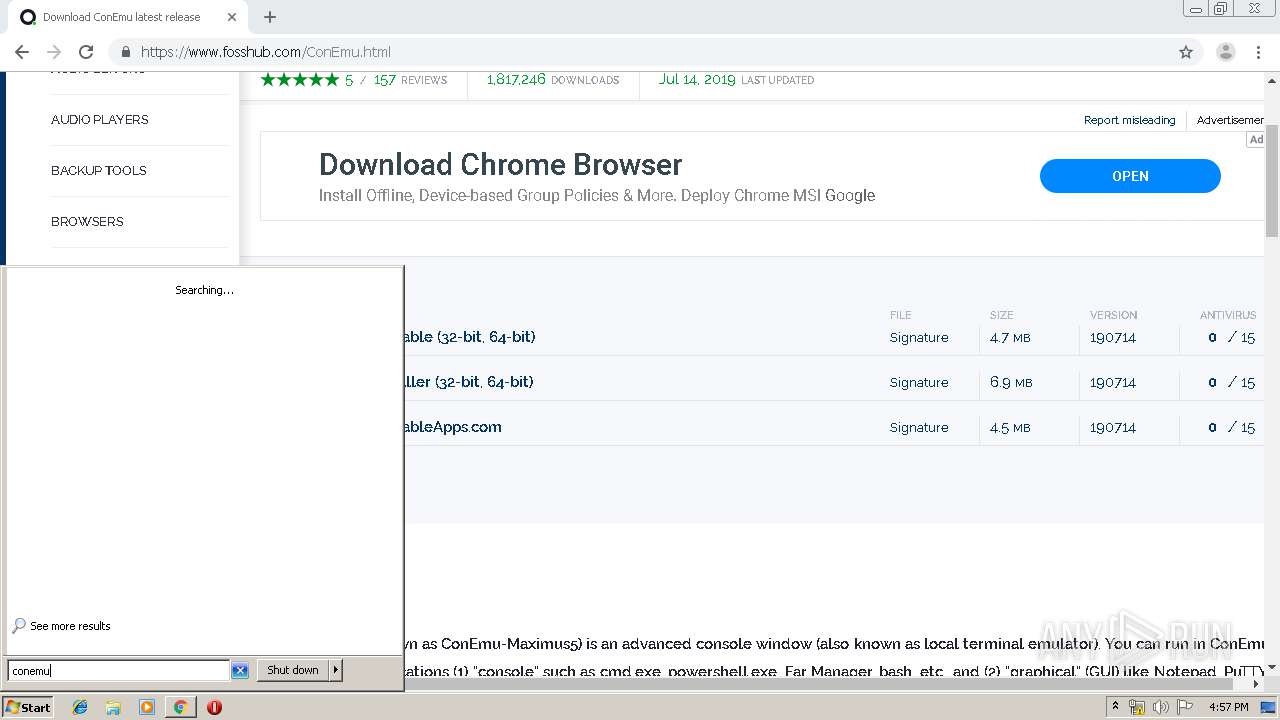Click the Start menu search box
This screenshot has width=1280, height=720.
118,671
